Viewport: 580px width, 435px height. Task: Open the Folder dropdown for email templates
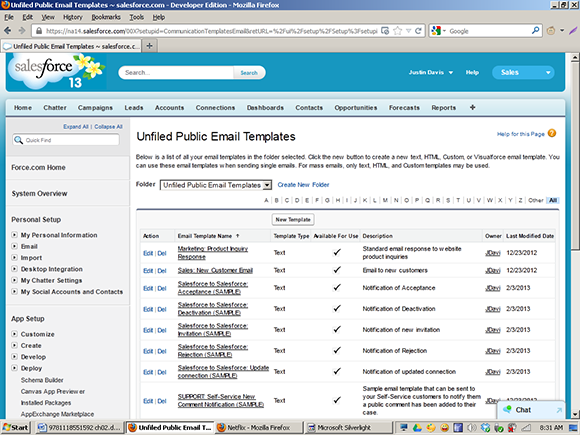pos(216,185)
